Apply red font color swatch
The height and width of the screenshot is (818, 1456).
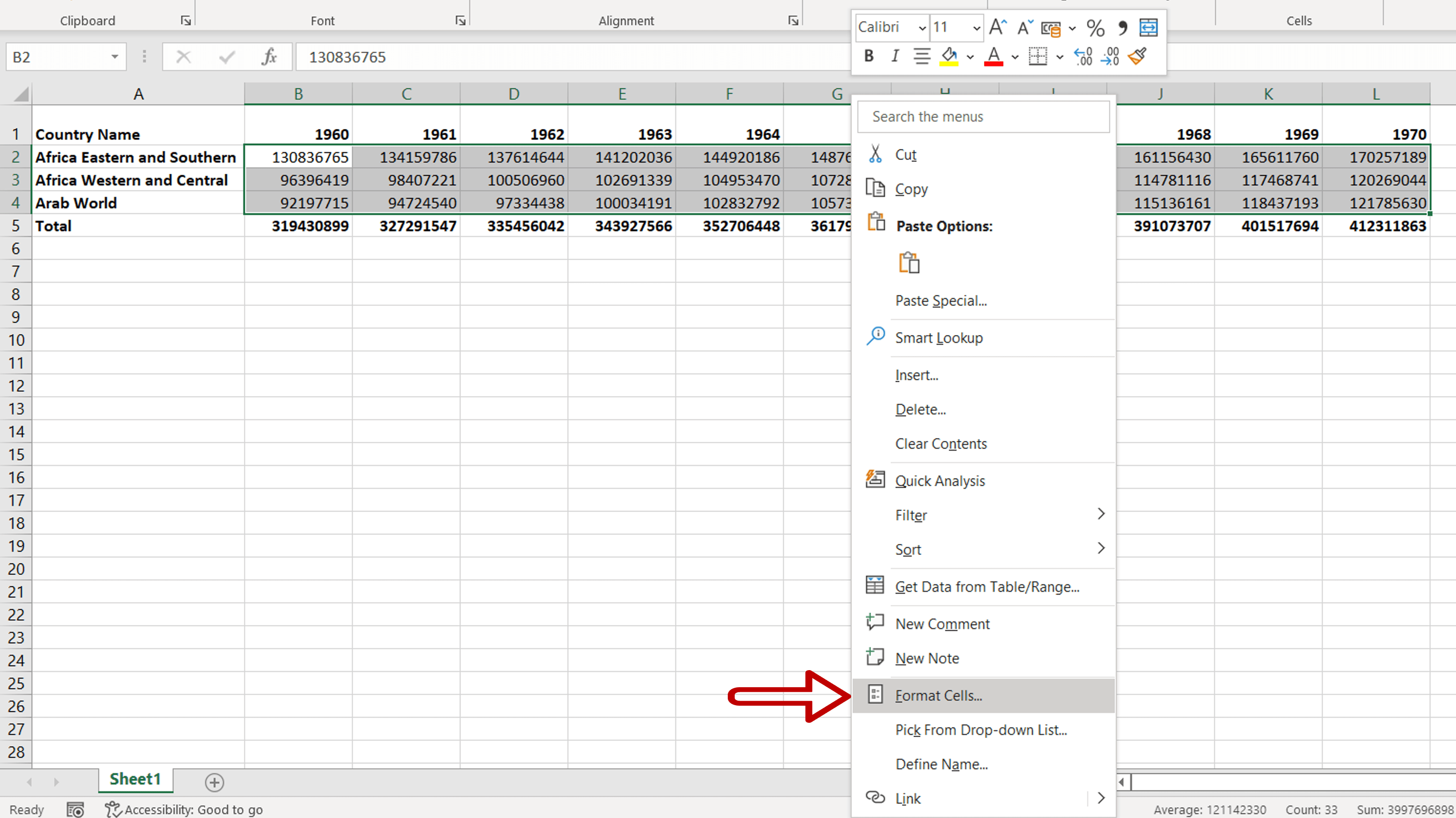click(x=993, y=56)
